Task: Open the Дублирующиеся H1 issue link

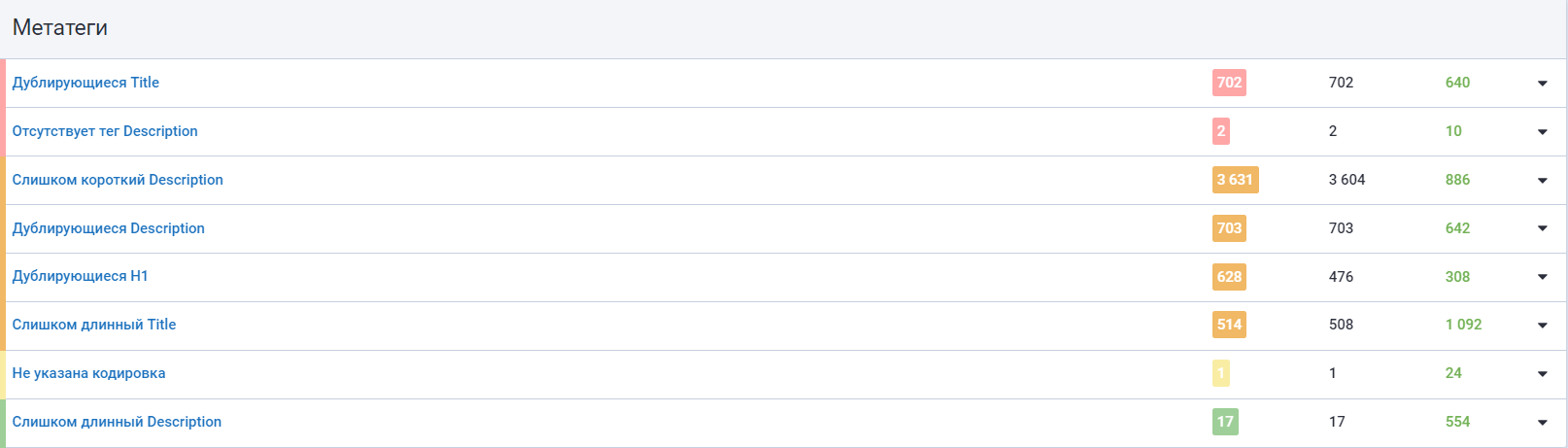Action: tap(80, 276)
